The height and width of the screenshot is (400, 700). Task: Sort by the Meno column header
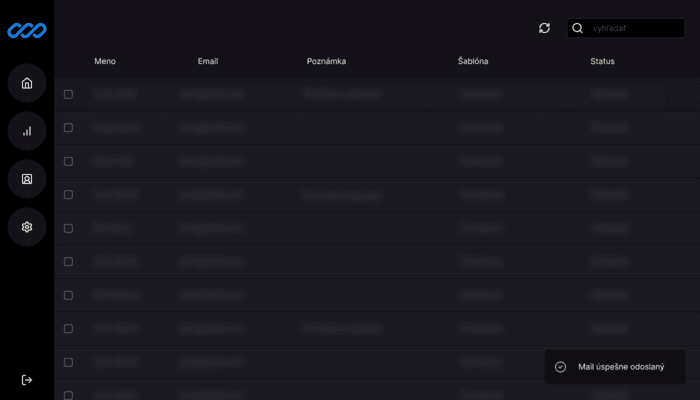105,62
